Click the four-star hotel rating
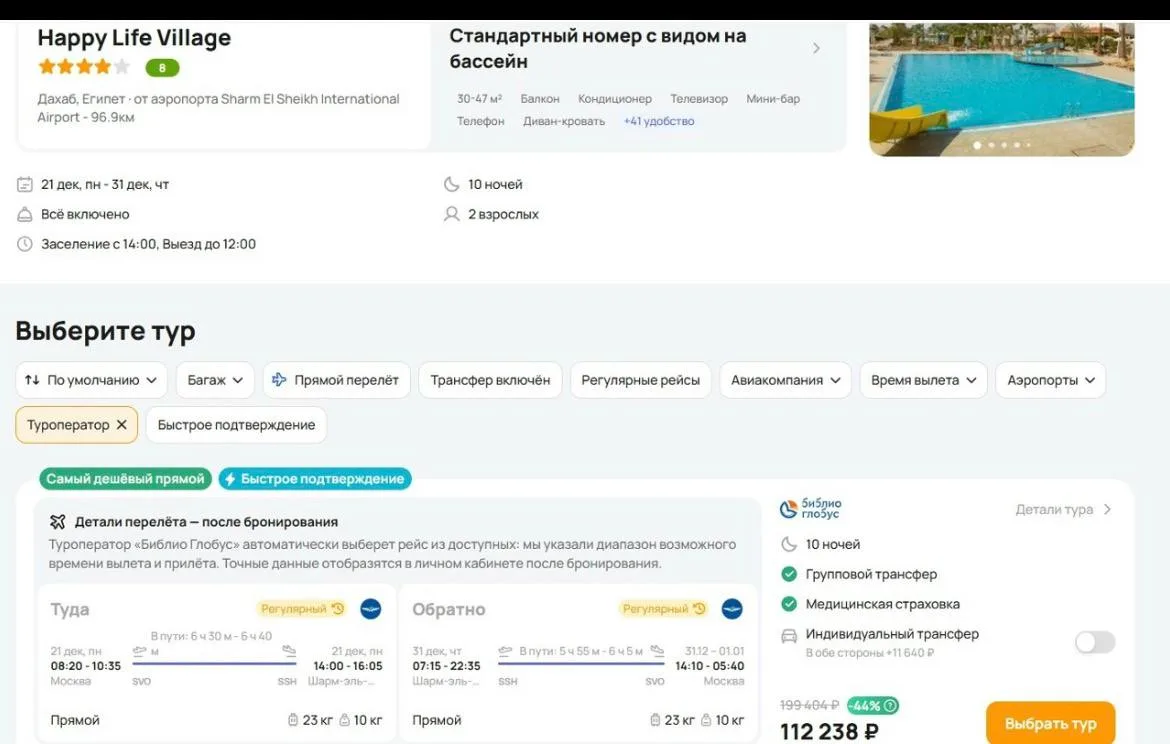 click(84, 67)
